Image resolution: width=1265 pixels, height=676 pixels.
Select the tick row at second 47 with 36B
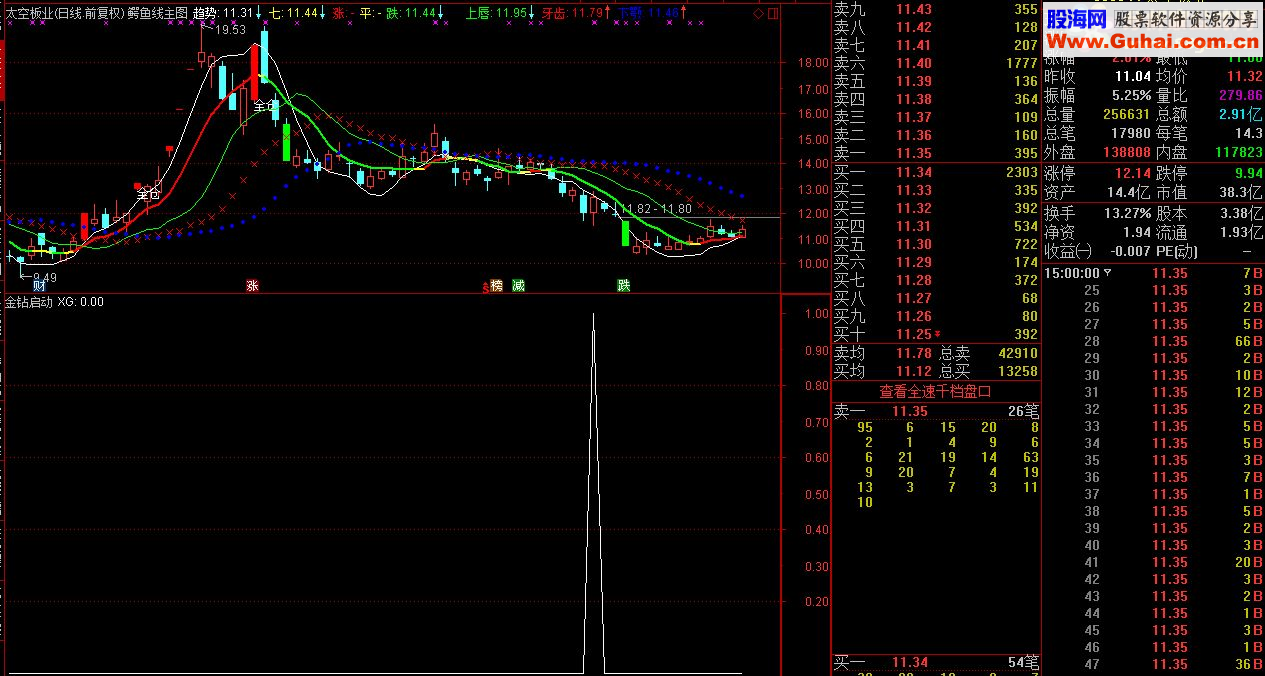pos(1153,664)
